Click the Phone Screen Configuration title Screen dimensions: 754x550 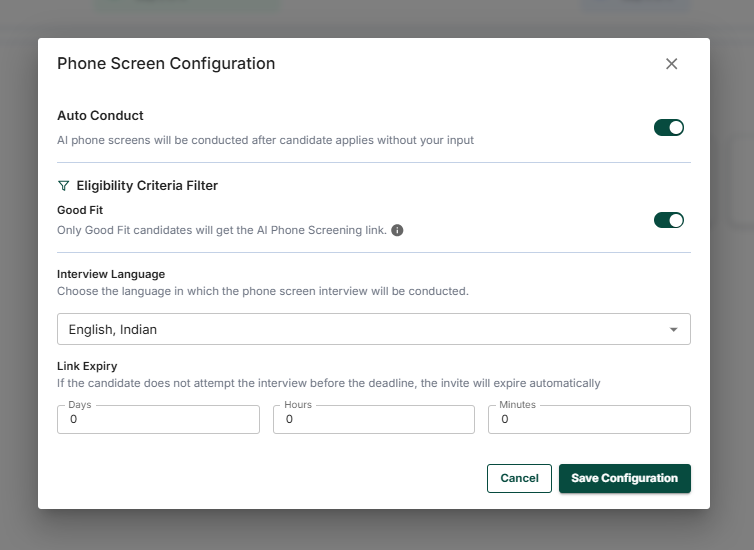[166, 64]
